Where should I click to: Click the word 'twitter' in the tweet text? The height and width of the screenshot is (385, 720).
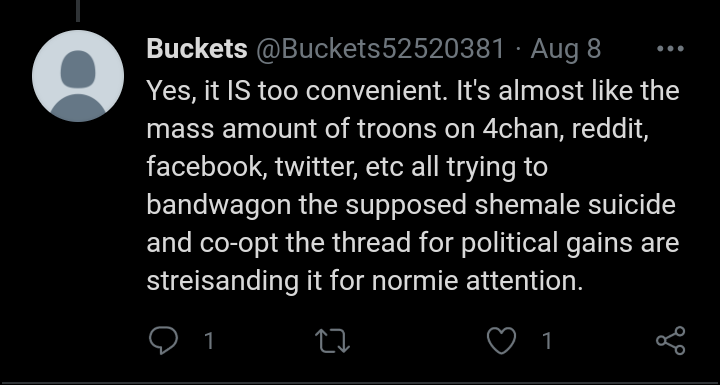tap(316, 167)
